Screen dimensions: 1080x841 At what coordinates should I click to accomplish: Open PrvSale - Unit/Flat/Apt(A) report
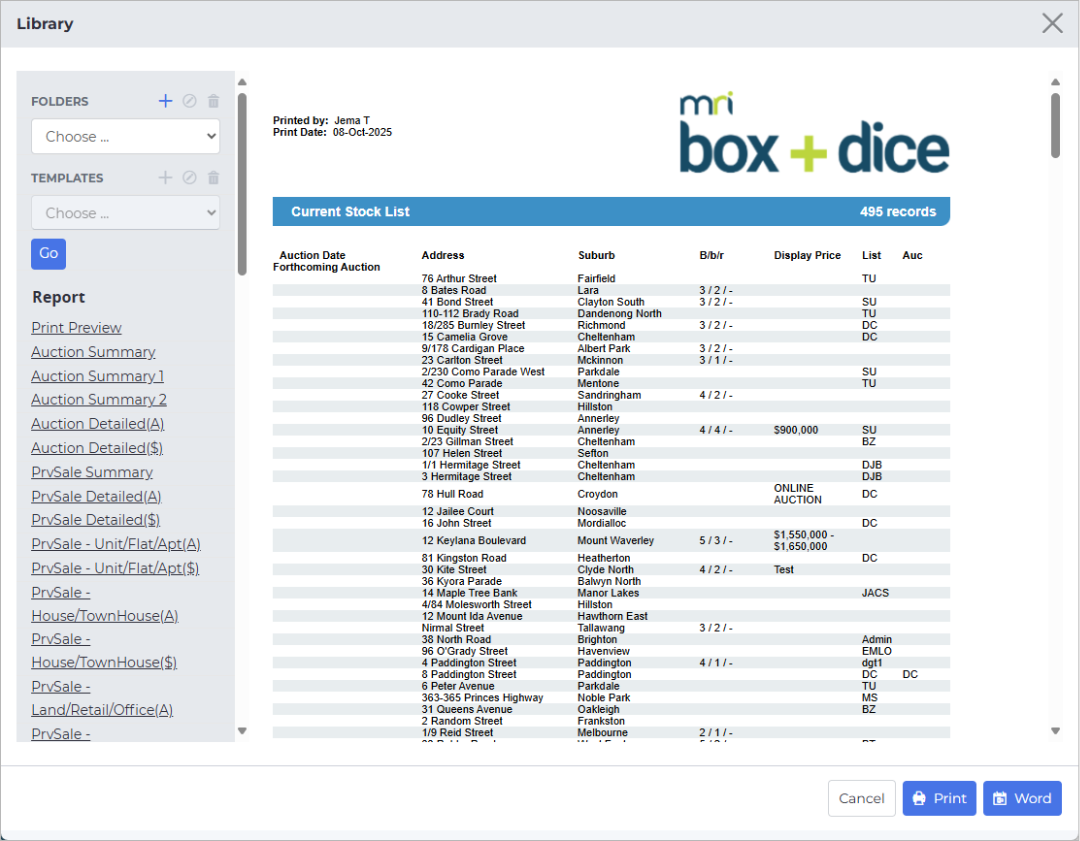(x=116, y=544)
